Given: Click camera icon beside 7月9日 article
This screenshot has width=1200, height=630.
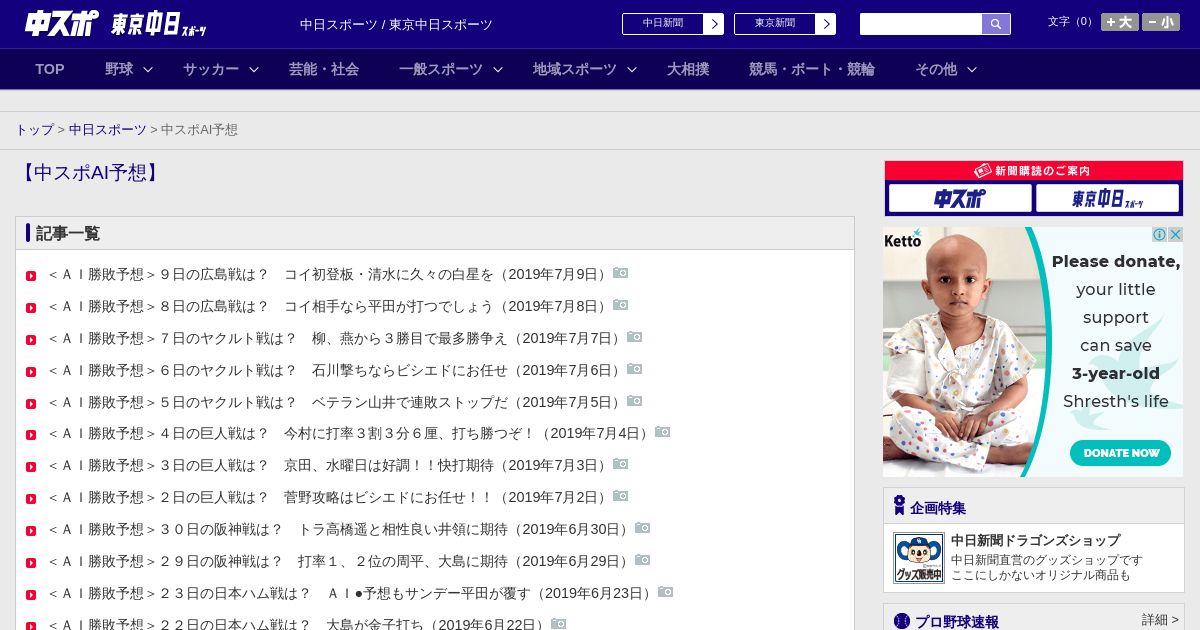Looking at the screenshot, I should [621, 273].
